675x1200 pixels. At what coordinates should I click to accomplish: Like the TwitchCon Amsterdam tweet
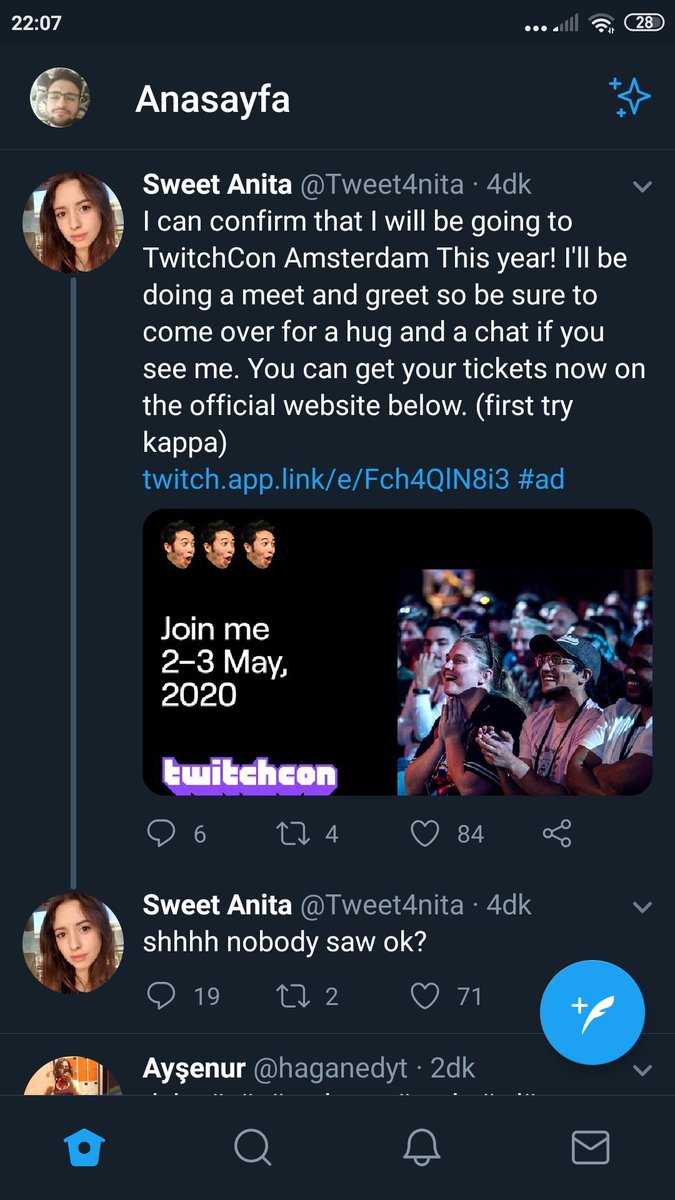[426, 834]
